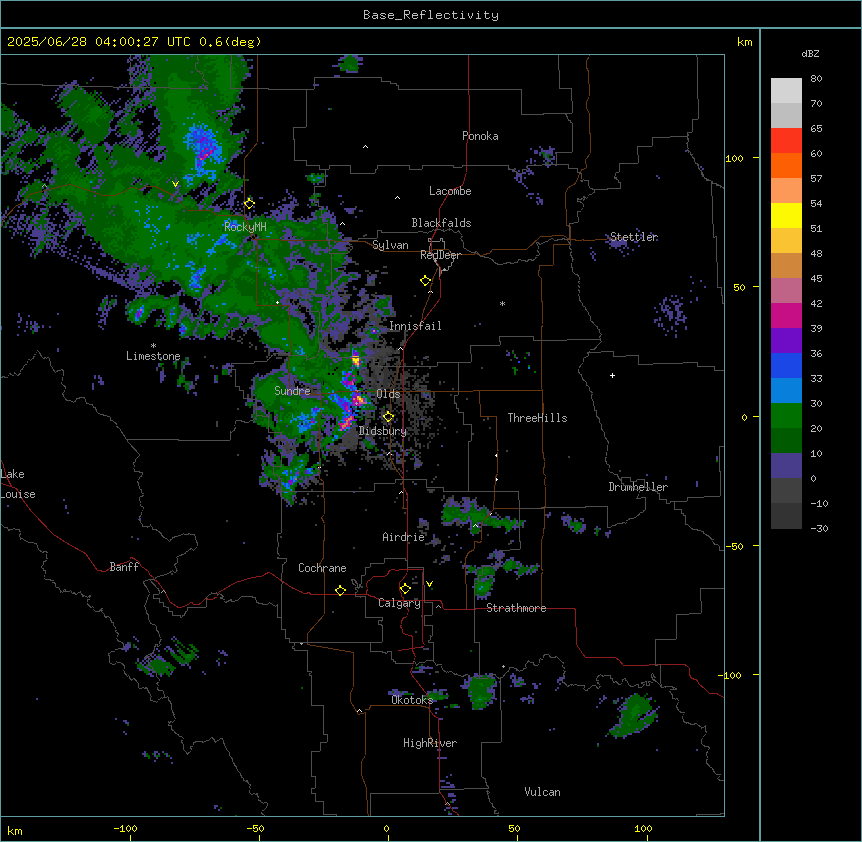Click the yellow diamond marker beside RockyMH
Image resolution: width=862 pixels, height=842 pixels.
[x=250, y=204]
